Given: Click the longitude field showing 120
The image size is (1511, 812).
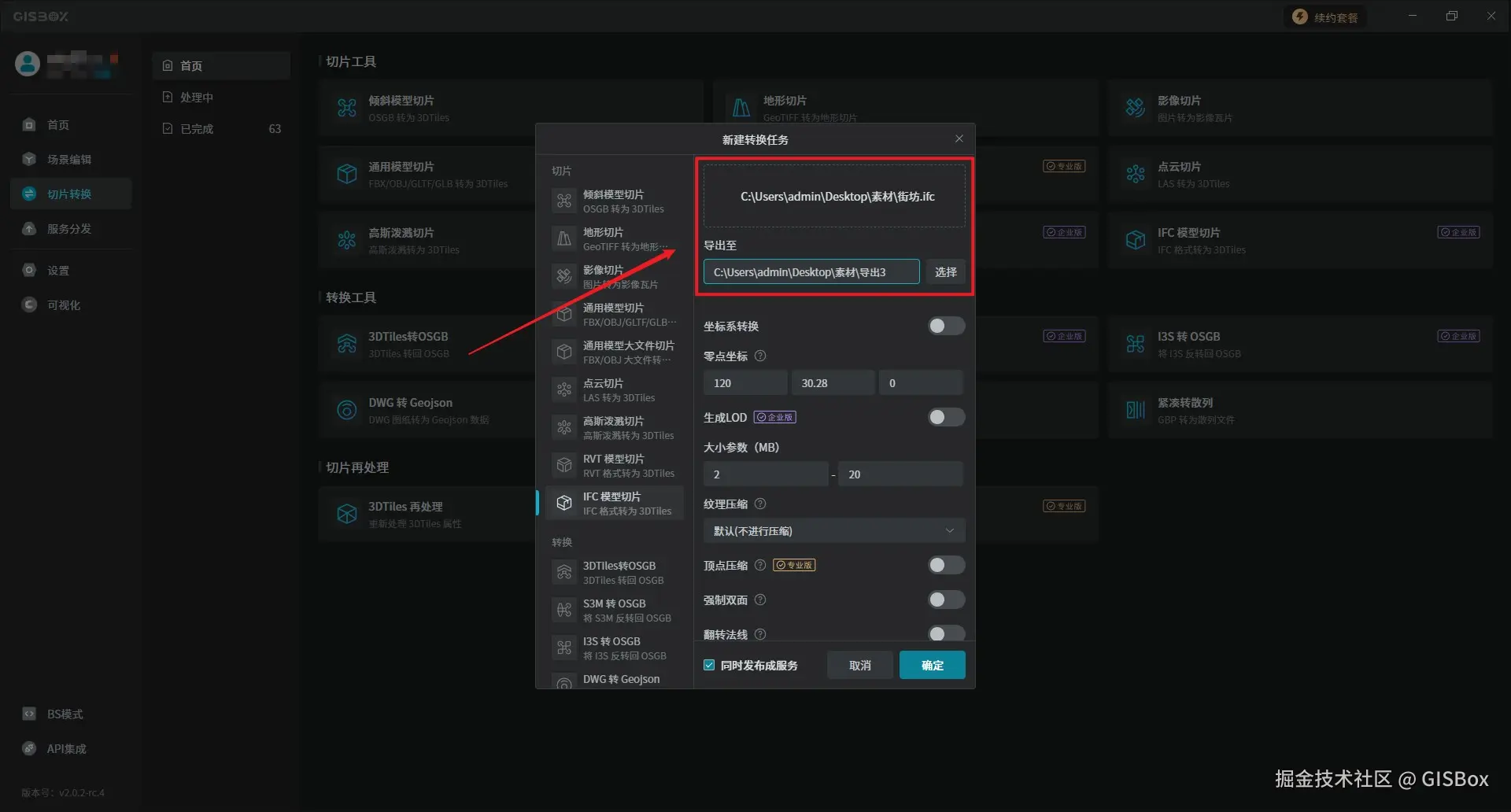Looking at the screenshot, I should (745, 382).
